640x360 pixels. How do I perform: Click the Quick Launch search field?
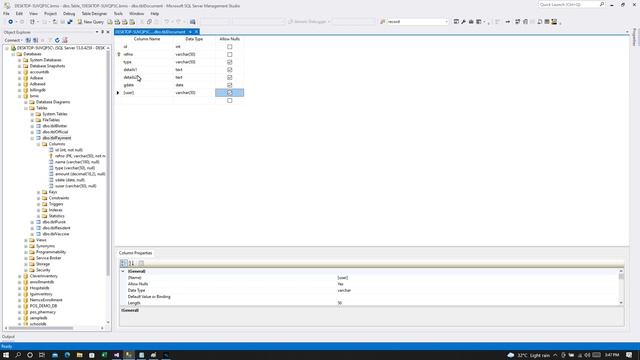pyautogui.click(x=569, y=4)
